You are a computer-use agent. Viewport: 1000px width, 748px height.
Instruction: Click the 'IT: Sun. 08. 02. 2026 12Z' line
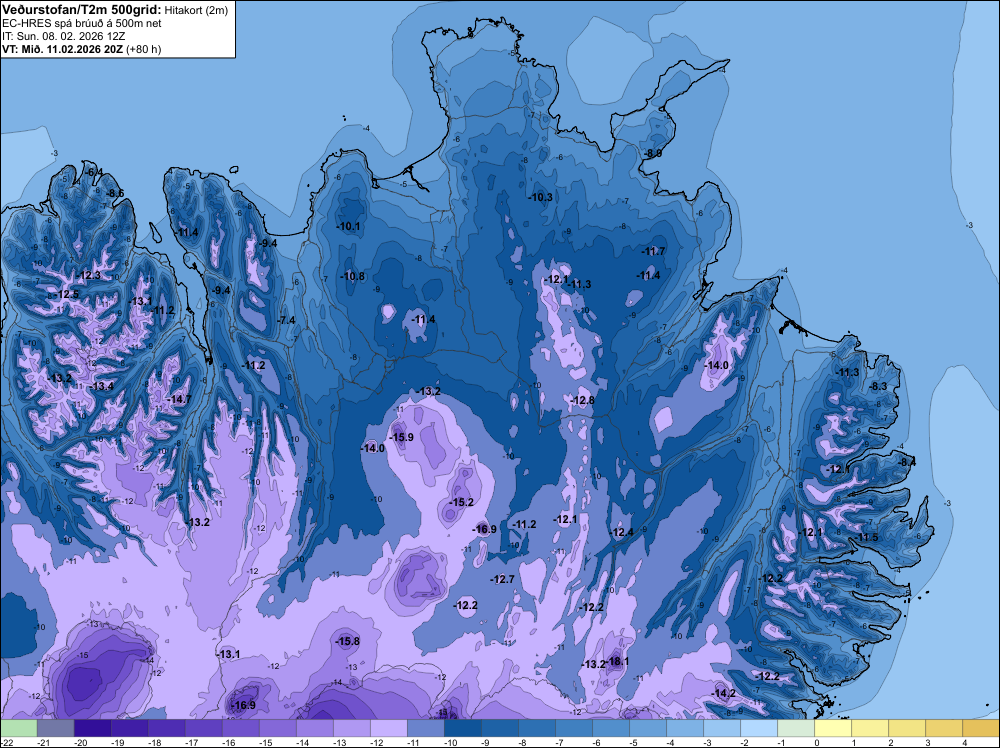pos(63,36)
